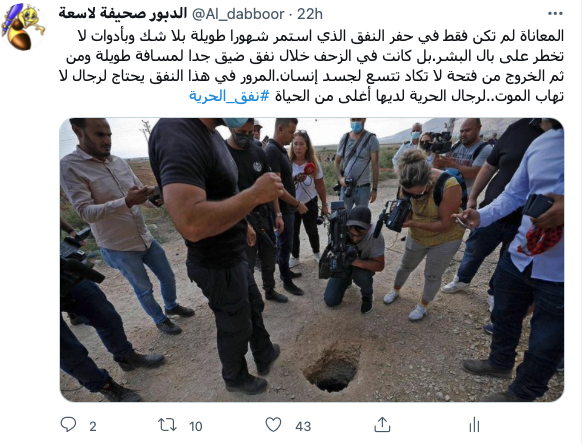Click the kneeling cameraman in the photo
This screenshot has width=583, height=444.
[x=352, y=258]
